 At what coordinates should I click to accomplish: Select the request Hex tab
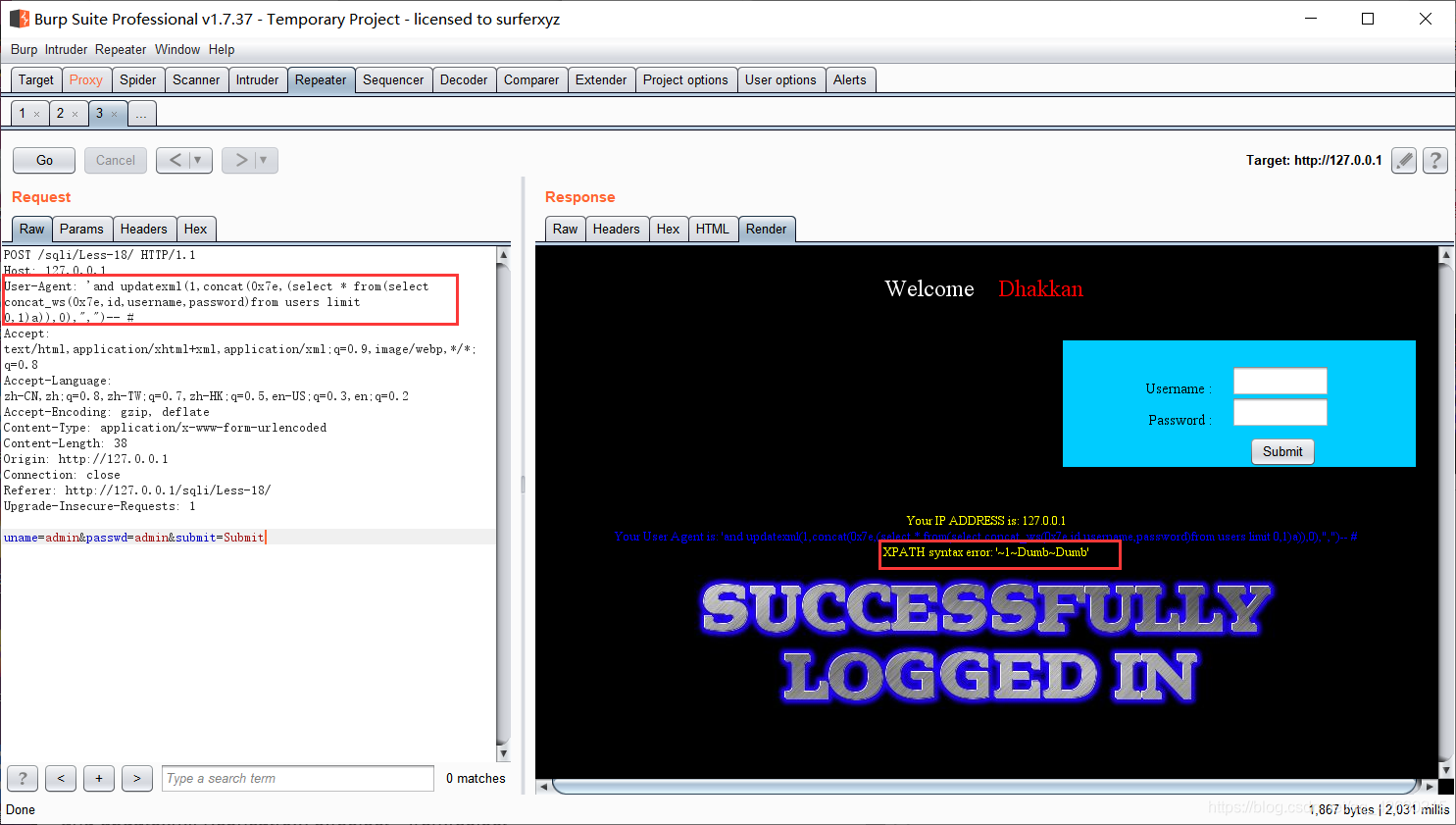196,229
